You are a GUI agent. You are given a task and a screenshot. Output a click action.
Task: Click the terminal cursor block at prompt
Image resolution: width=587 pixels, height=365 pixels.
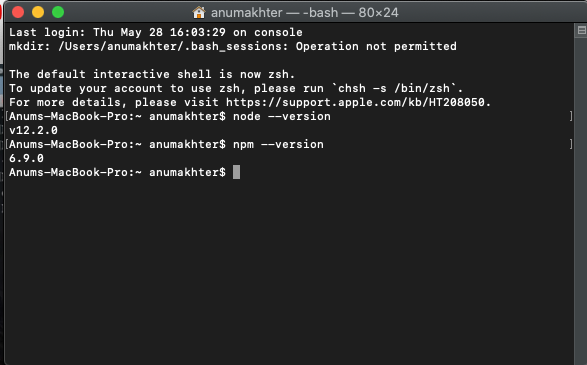point(236,172)
